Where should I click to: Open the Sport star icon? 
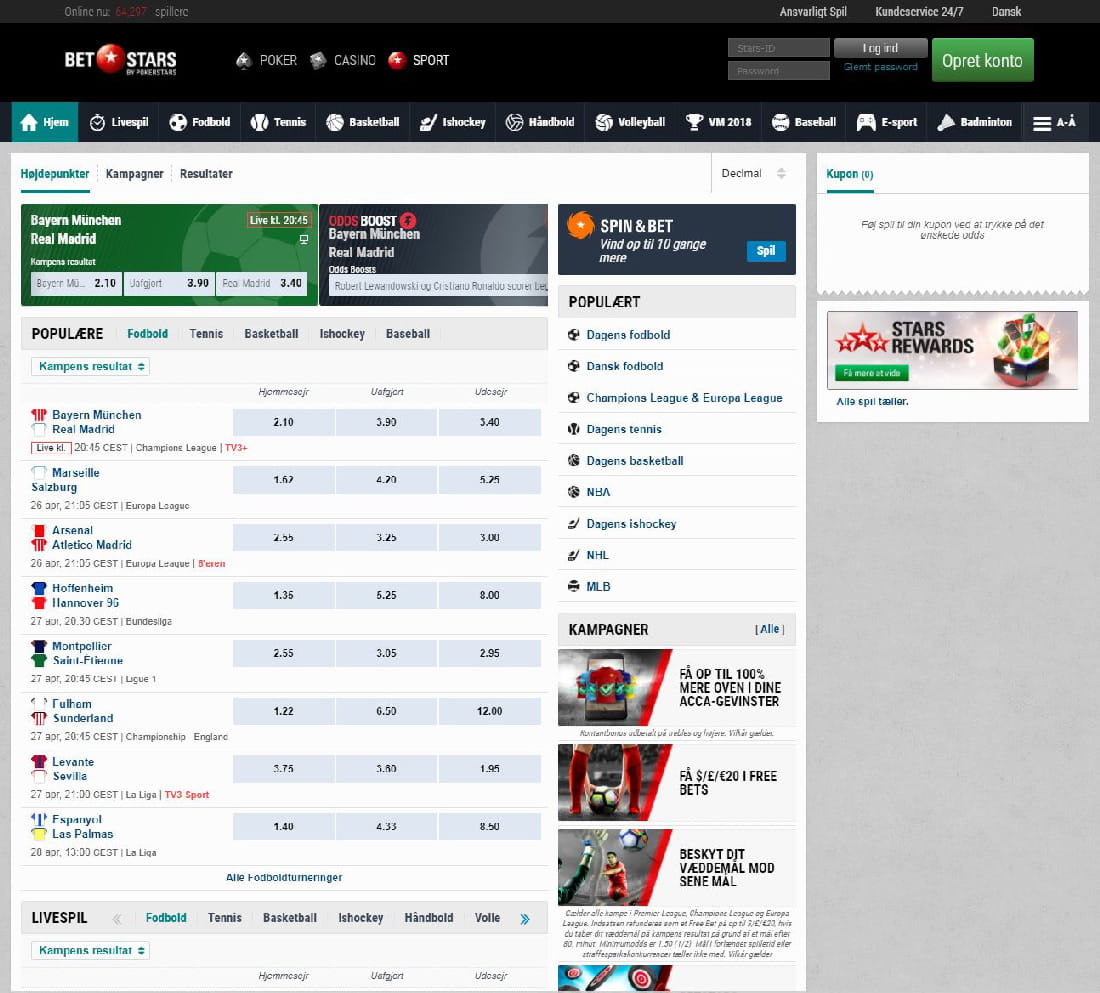397,60
